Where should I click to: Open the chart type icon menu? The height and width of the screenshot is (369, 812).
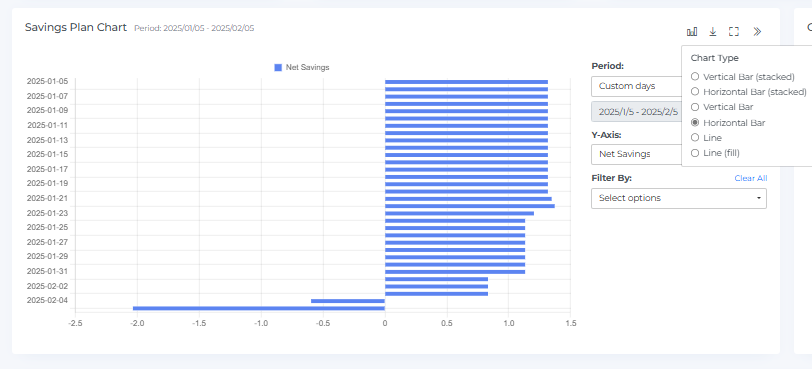pyautogui.click(x=692, y=32)
